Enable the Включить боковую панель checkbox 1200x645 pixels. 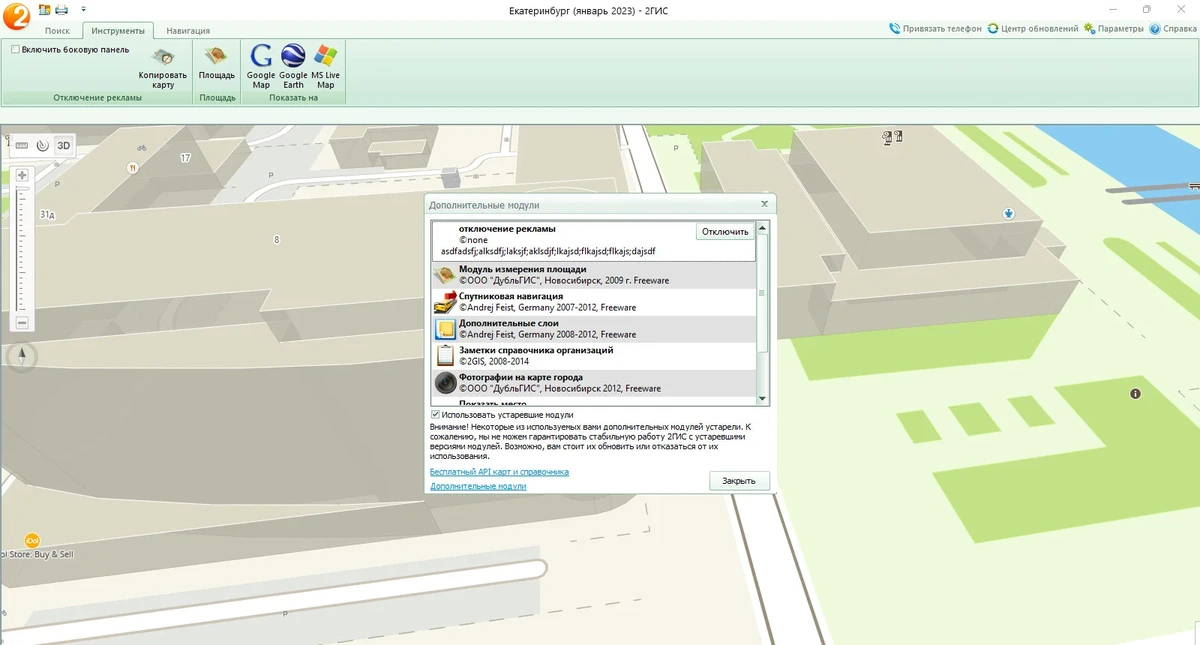coord(16,49)
